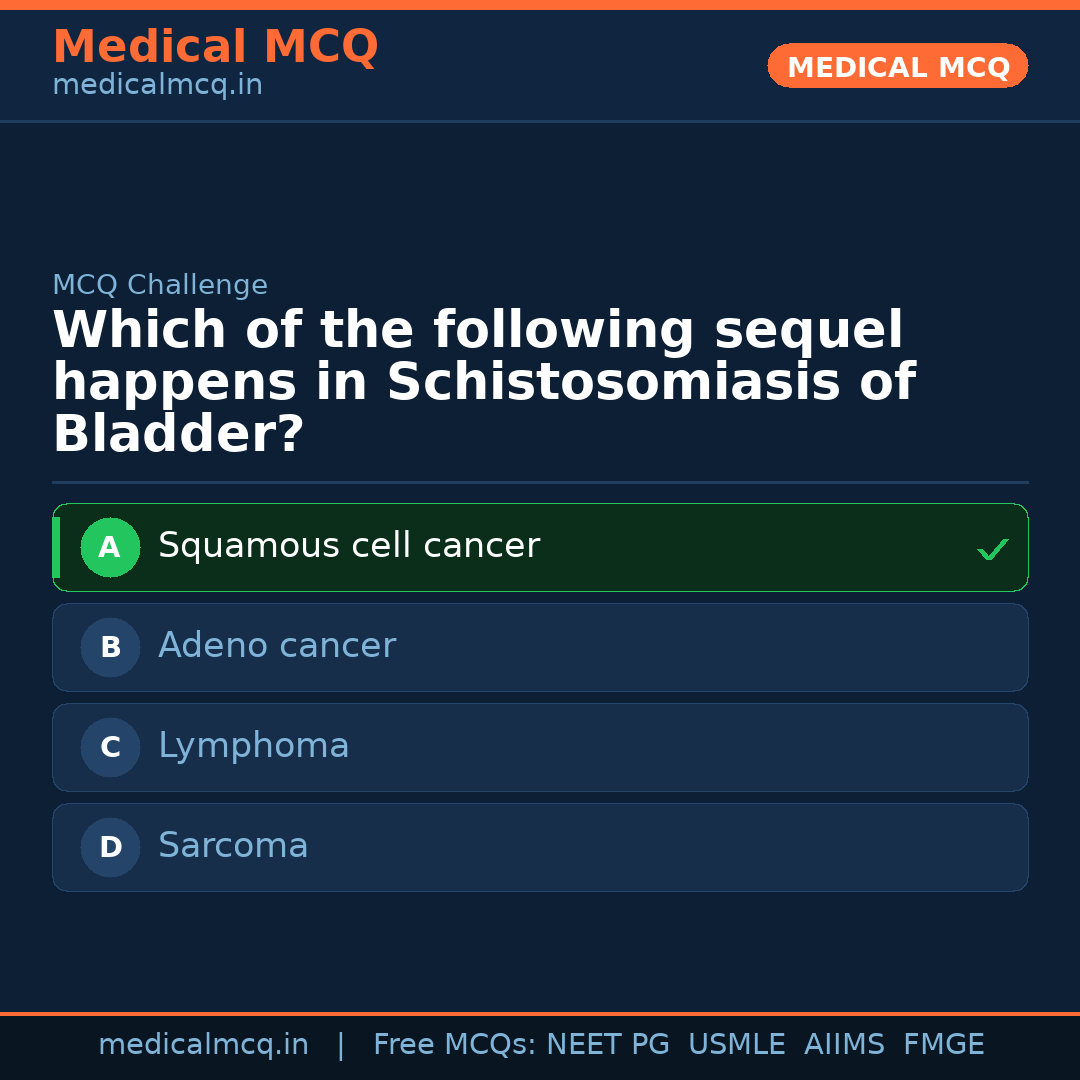Click the D option circle
This screenshot has width=1080, height=1080.
tap(110, 847)
